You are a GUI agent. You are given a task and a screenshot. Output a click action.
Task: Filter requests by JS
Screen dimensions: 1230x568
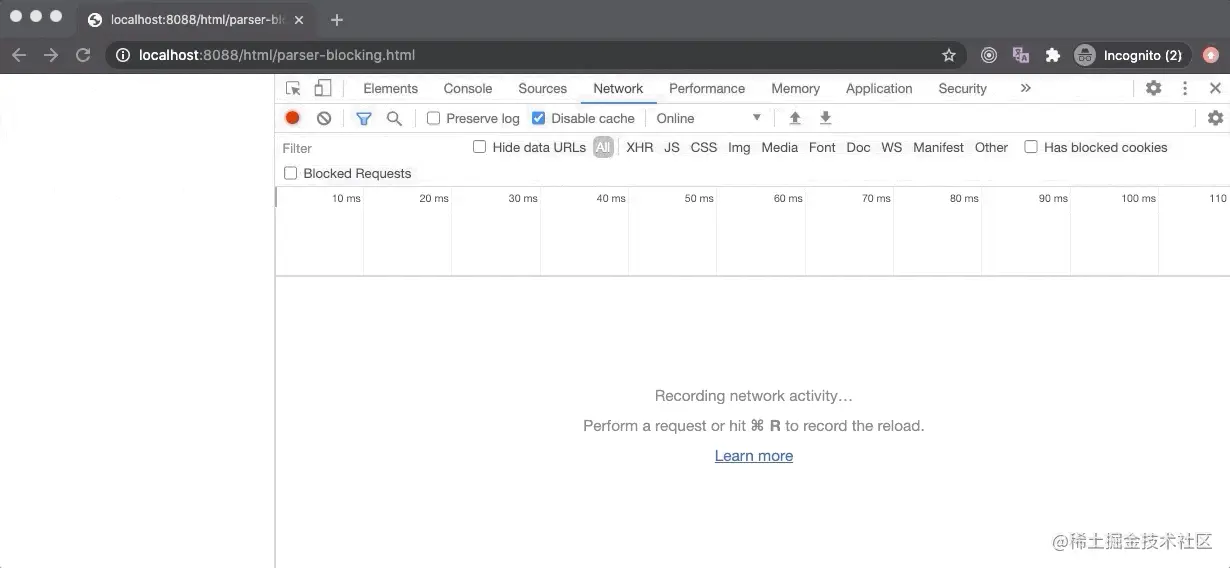point(672,147)
